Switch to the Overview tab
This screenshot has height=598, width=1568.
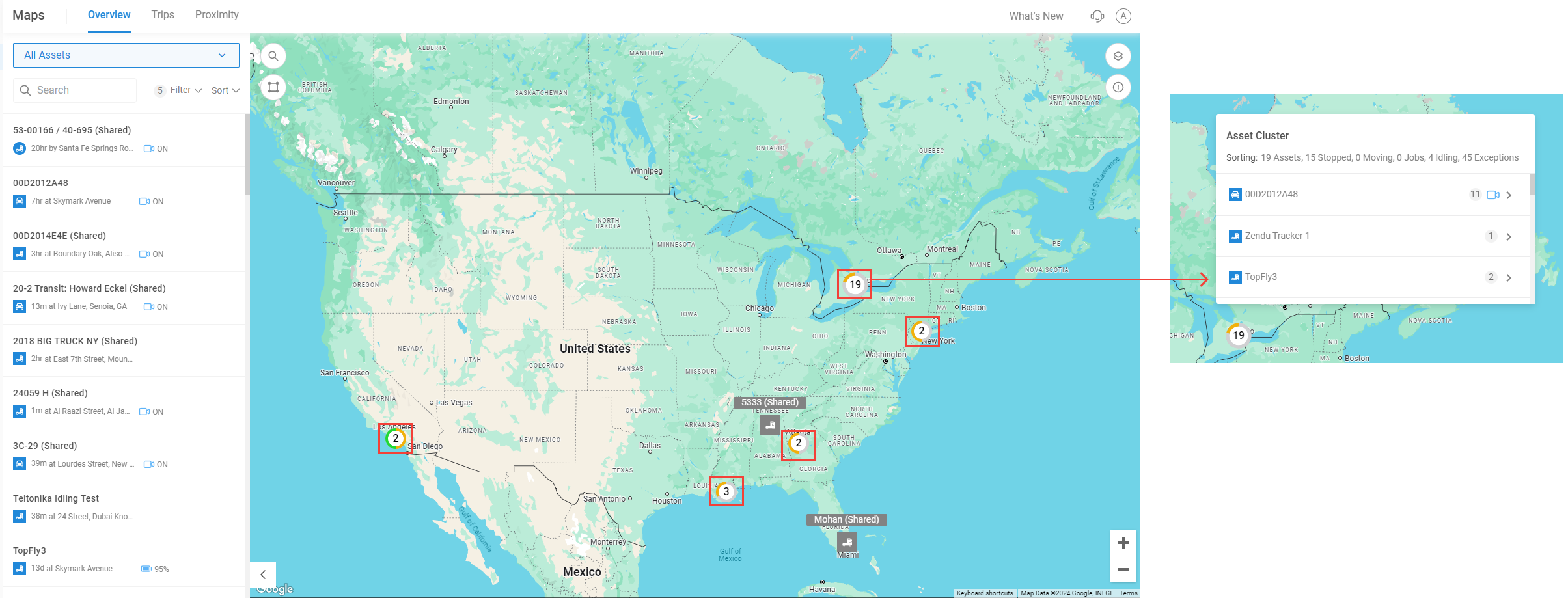pyautogui.click(x=109, y=15)
